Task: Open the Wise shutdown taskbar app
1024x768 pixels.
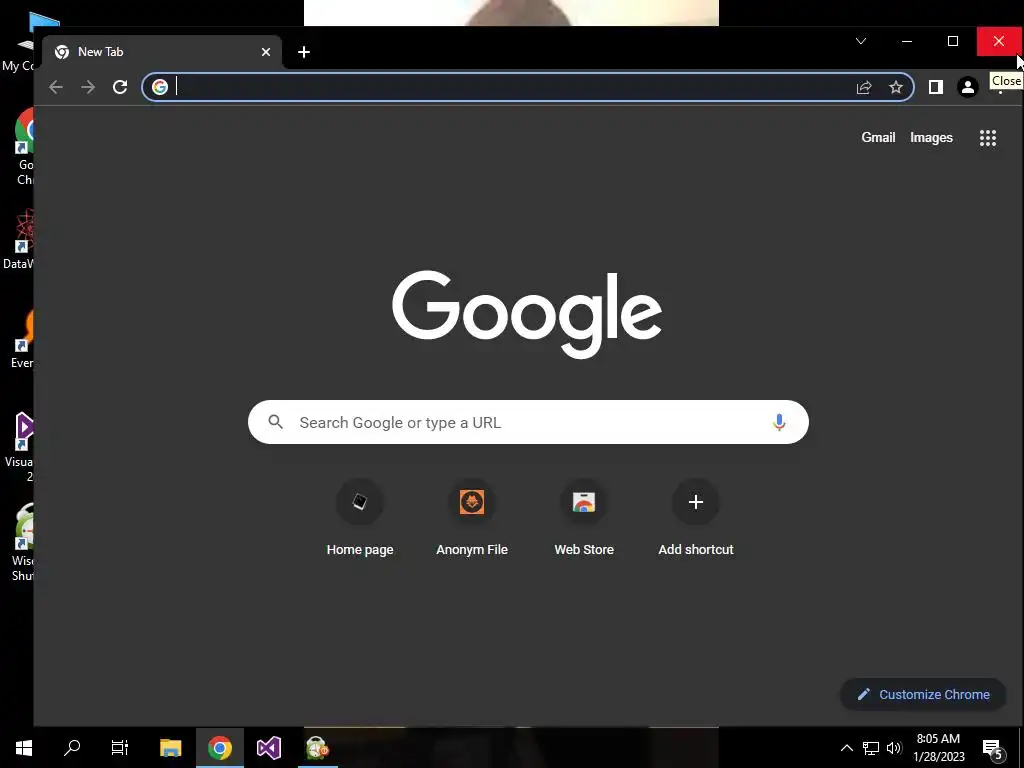Action: [x=317, y=748]
